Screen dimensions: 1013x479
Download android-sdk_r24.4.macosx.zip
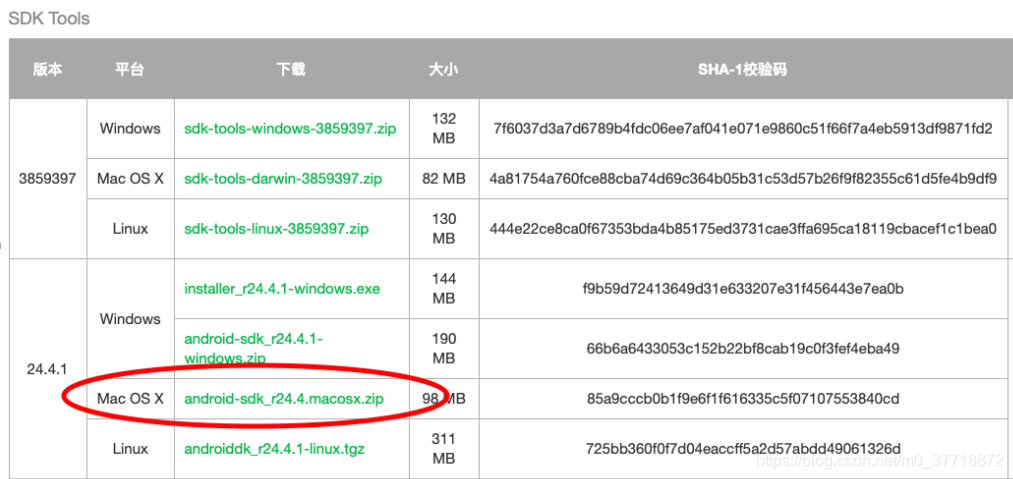click(x=284, y=399)
